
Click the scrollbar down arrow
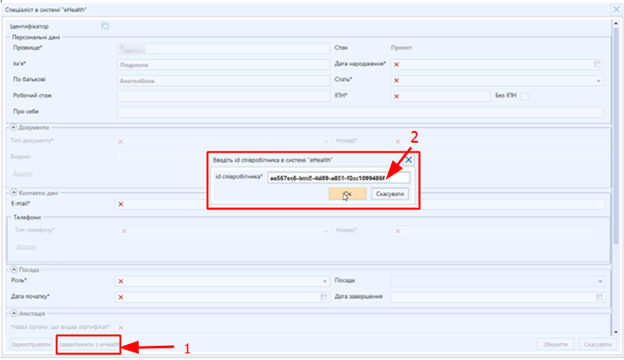point(616,332)
